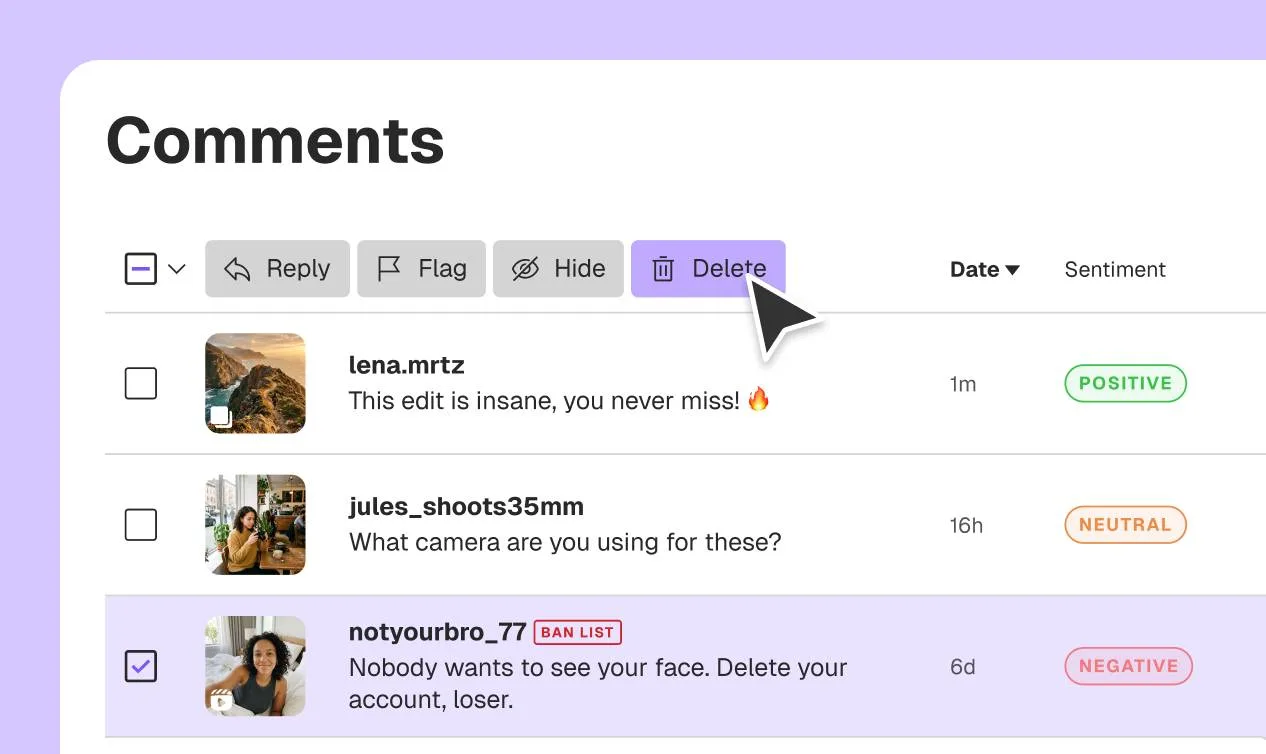This screenshot has width=1266, height=754.
Task: Click the reel icon on notyourbro_77 thumbnail
Action: coord(222,700)
